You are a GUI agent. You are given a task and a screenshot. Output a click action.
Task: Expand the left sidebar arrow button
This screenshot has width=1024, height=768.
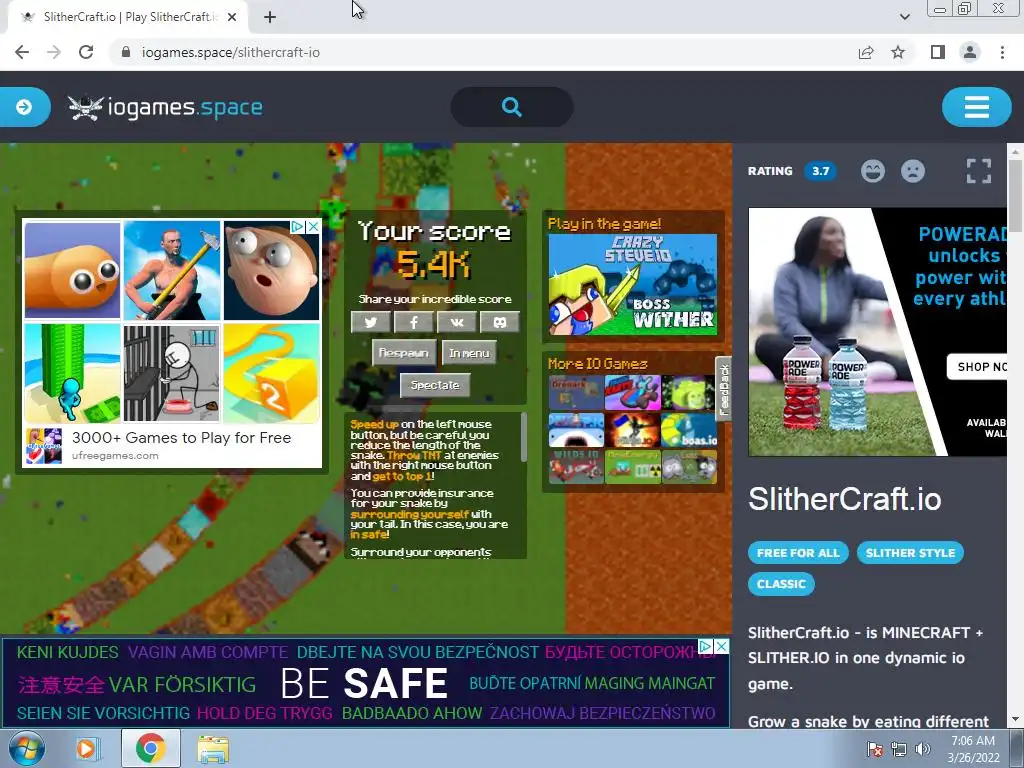24,107
